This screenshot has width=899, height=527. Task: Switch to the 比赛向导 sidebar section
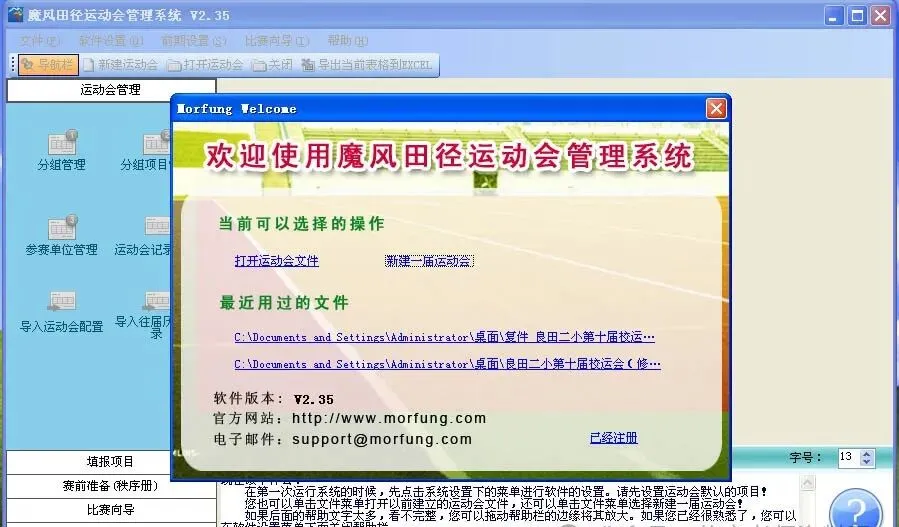pos(111,510)
